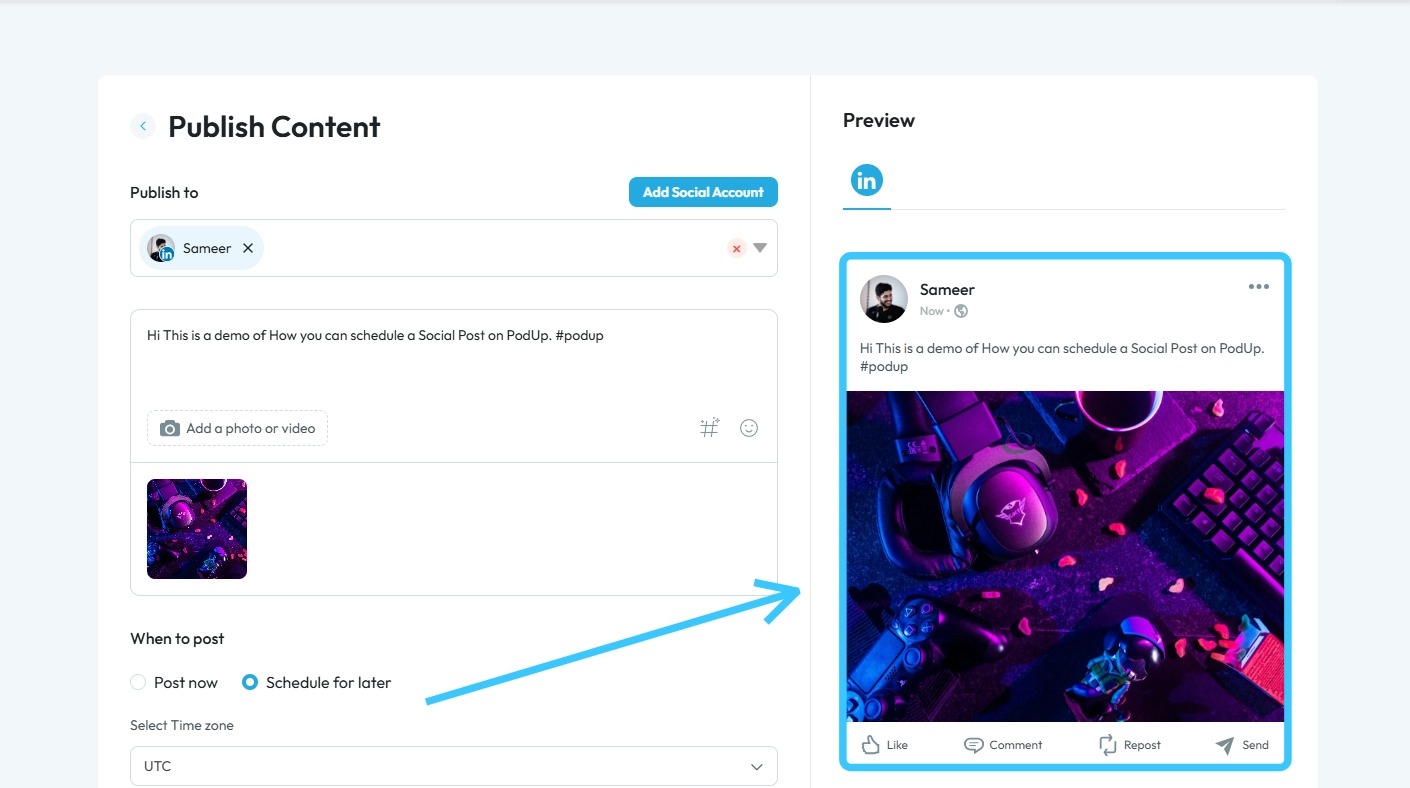Open the three-dot menu in post preview
The image size is (1410, 788).
[1258, 287]
